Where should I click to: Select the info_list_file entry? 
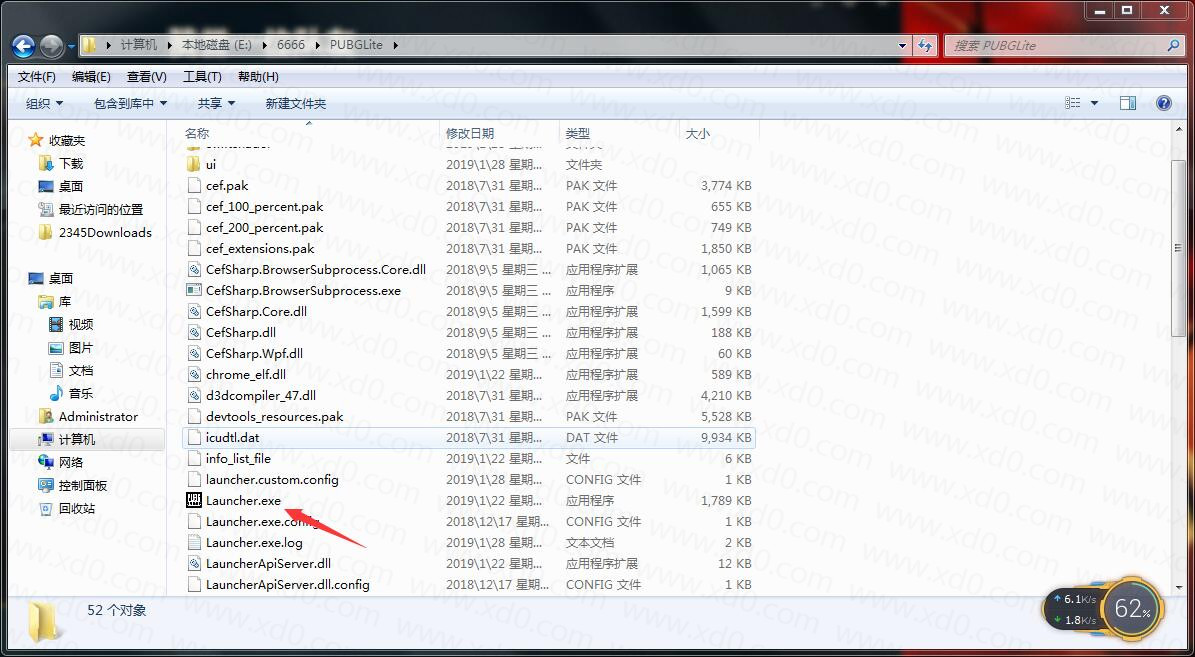point(238,459)
